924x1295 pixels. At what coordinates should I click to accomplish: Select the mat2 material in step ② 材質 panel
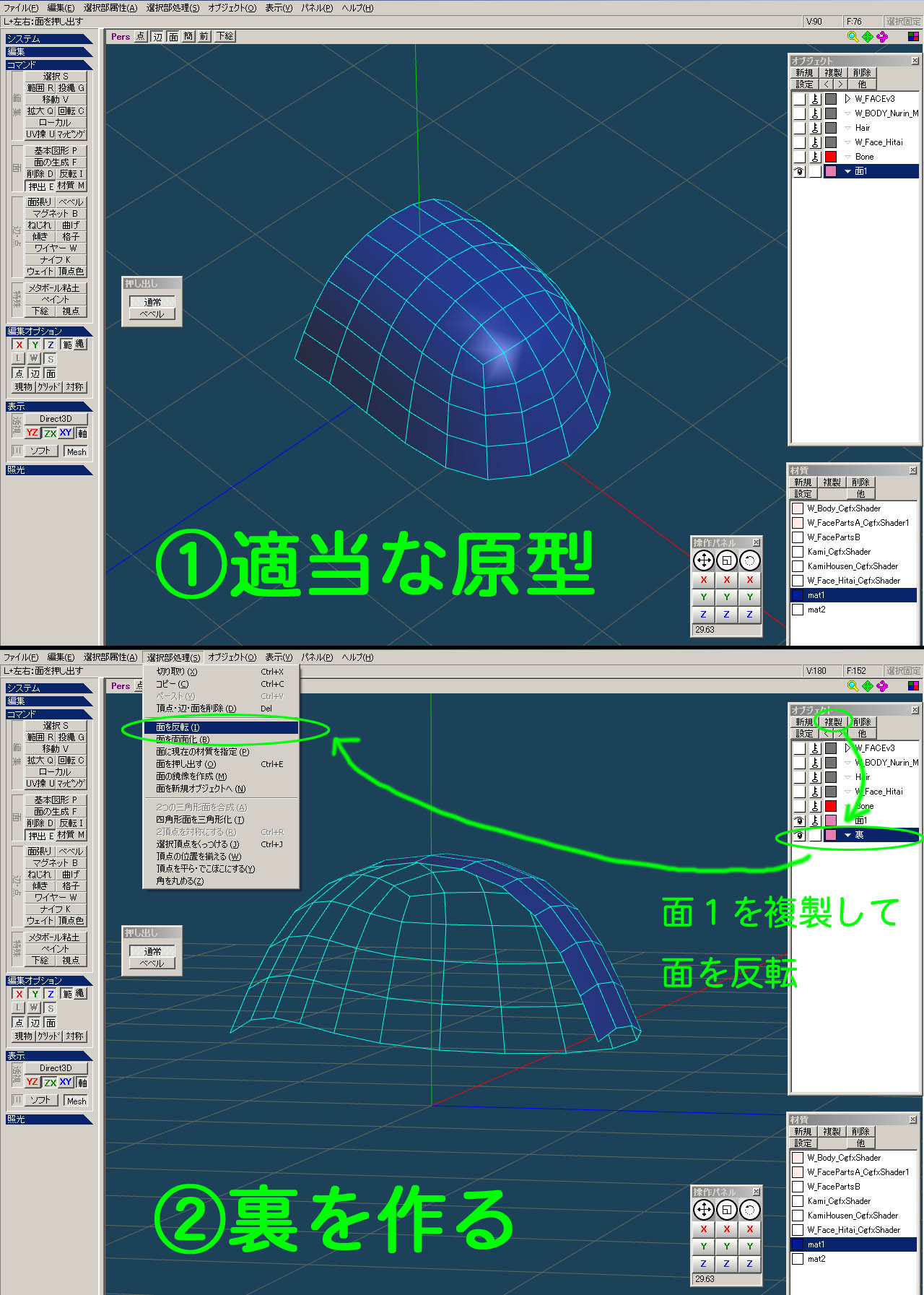point(853,1259)
